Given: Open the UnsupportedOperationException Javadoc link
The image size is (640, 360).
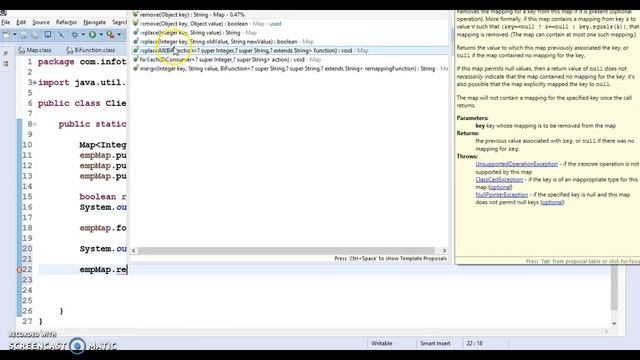Looking at the screenshot, I should click(516, 164).
